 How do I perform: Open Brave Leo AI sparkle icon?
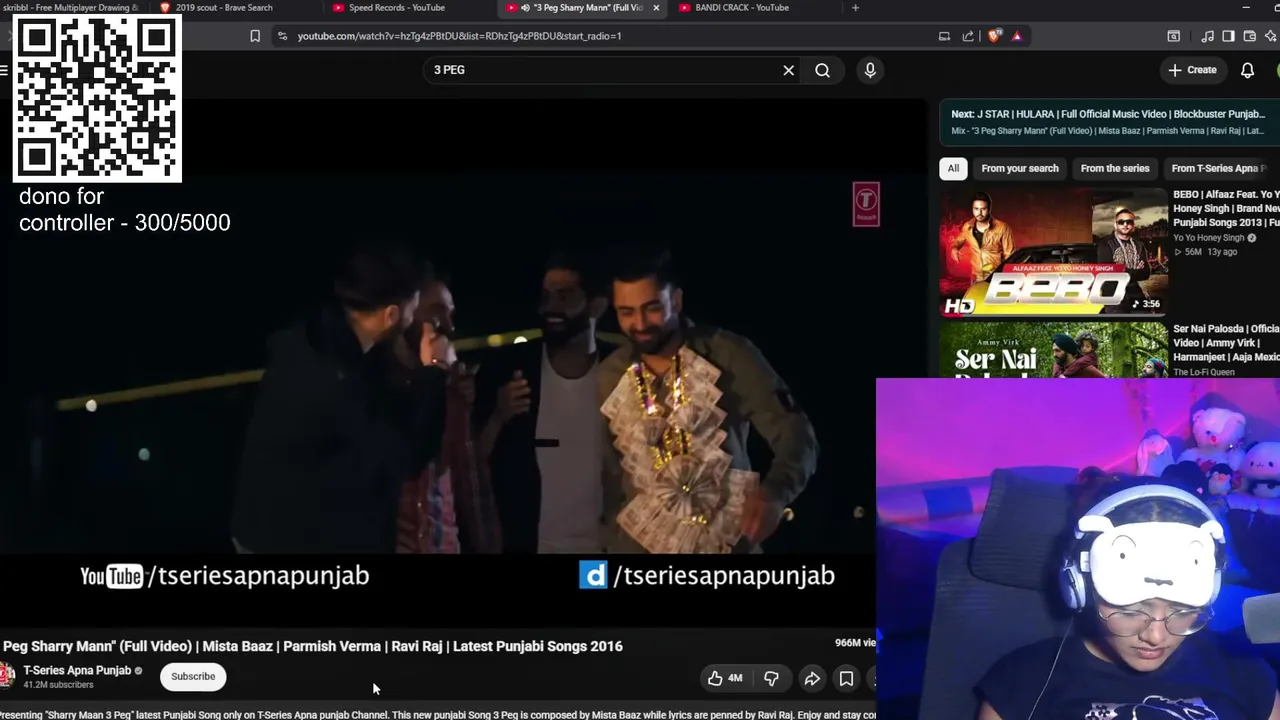pos(1271,36)
